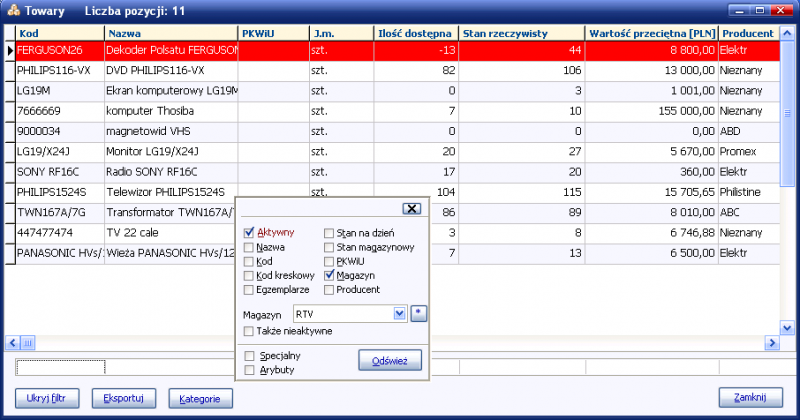This screenshot has height=420, width=800.
Task: Select the SONY RF16C code cell
Action: tap(60, 172)
